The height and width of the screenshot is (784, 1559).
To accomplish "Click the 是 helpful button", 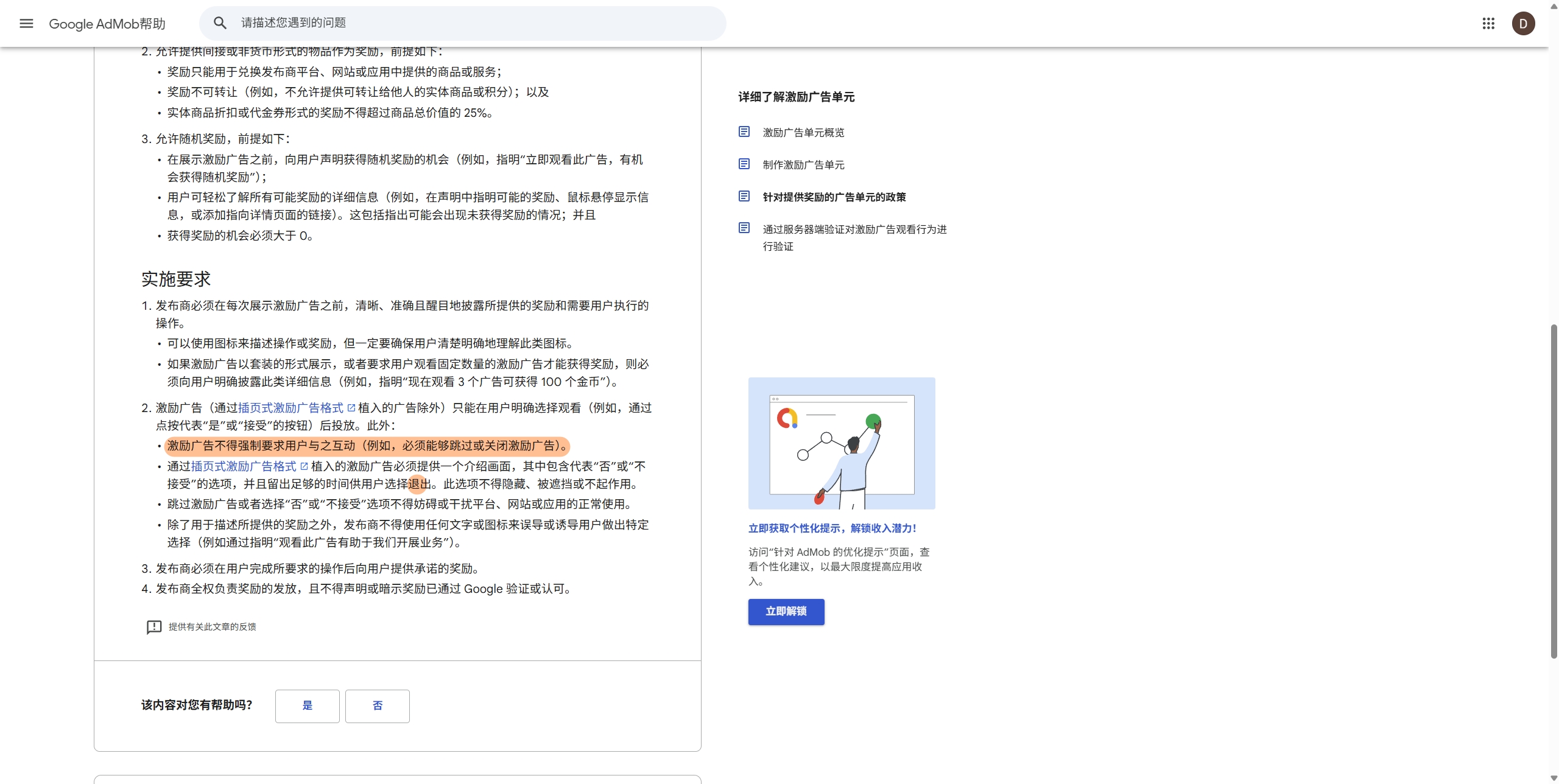I will [307, 705].
